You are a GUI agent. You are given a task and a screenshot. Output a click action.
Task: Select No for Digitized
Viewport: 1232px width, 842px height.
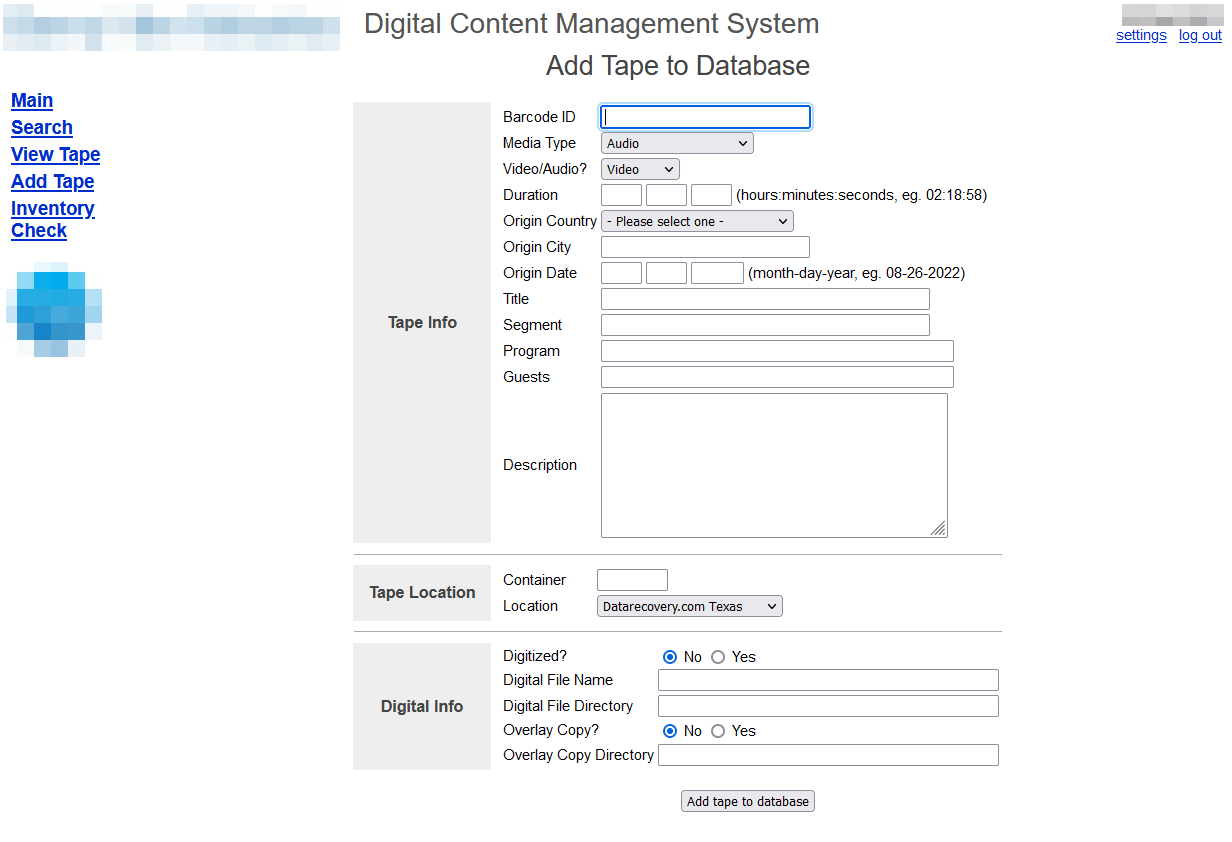point(671,656)
